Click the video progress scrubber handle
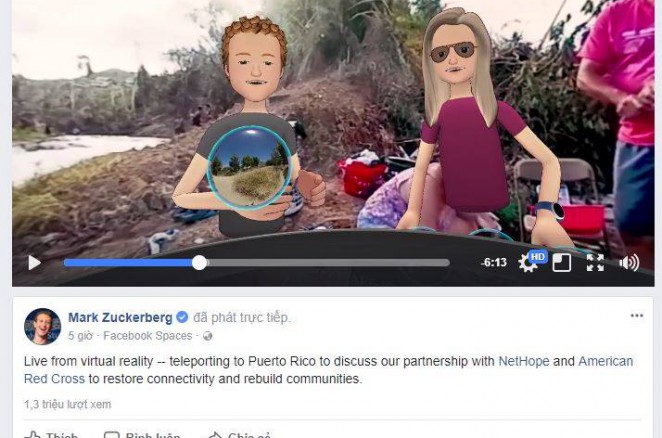The height and width of the screenshot is (438, 662). 199,263
